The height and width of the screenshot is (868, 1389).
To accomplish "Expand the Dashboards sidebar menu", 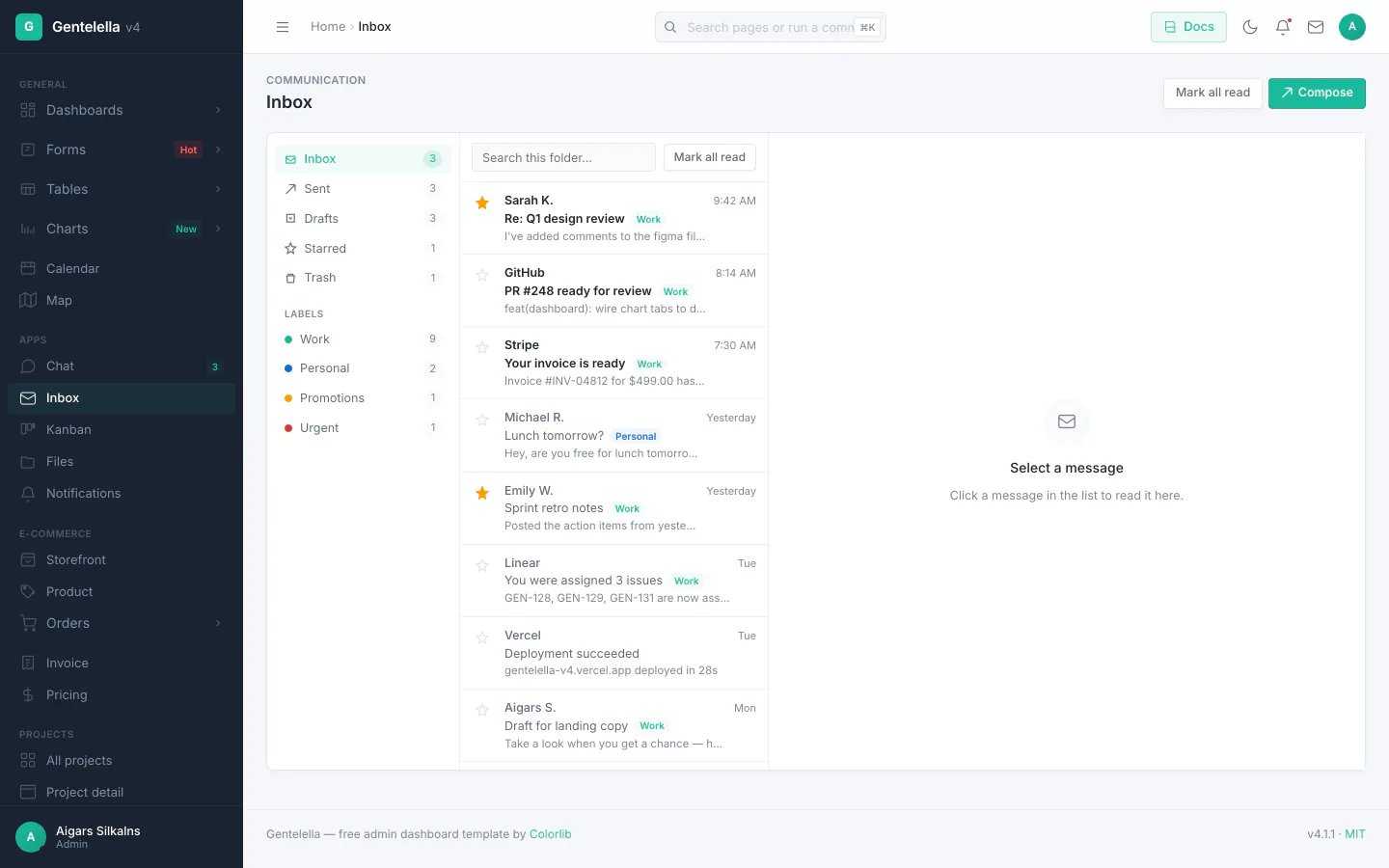I will tap(122, 110).
